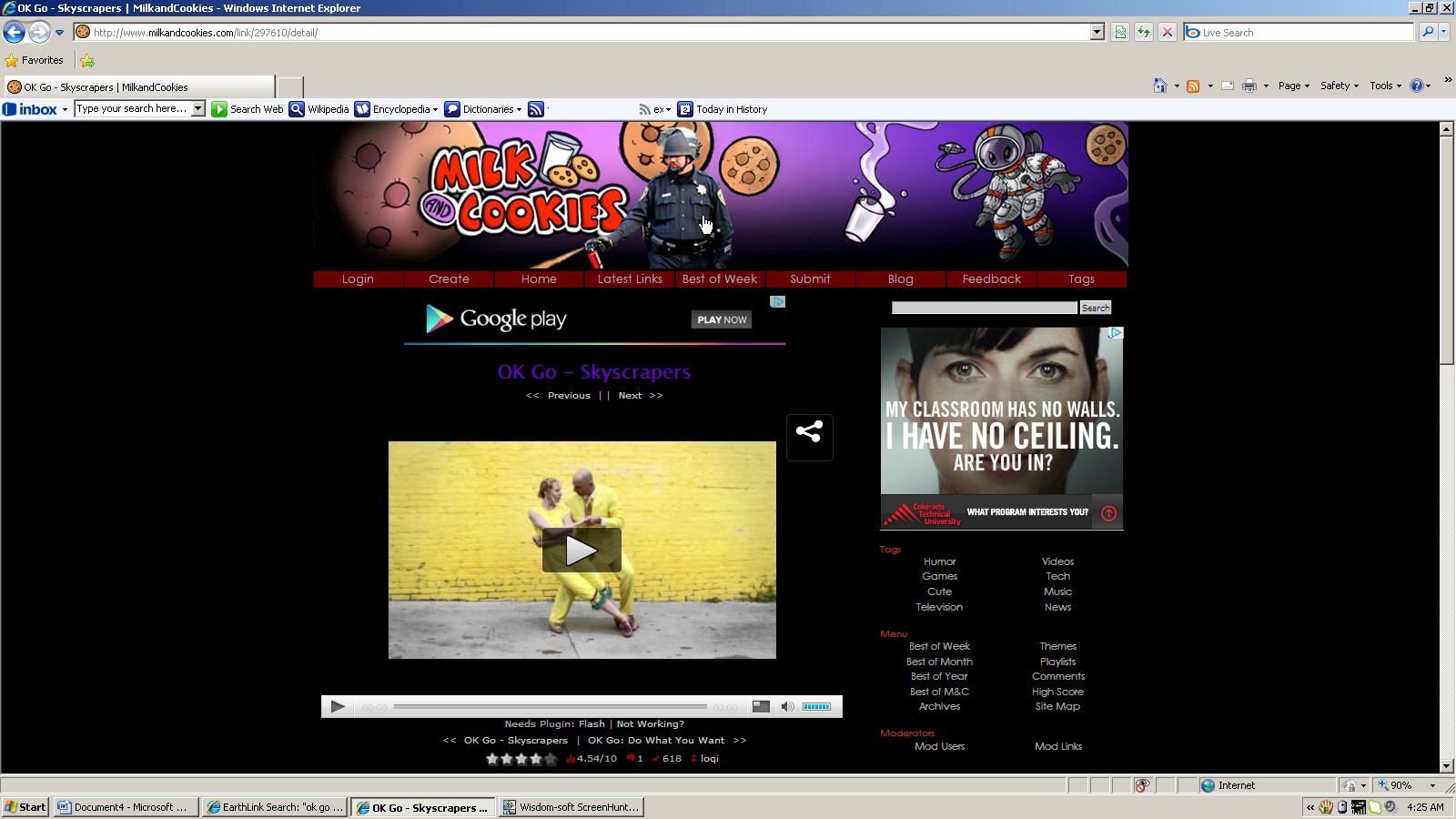
Task: Open the Page menu
Action: (x=1294, y=86)
